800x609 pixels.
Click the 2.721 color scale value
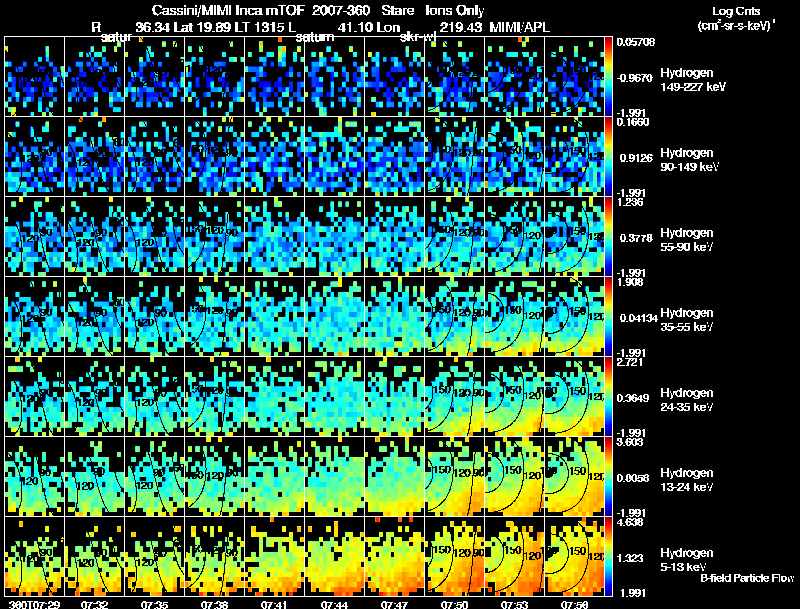630,362
